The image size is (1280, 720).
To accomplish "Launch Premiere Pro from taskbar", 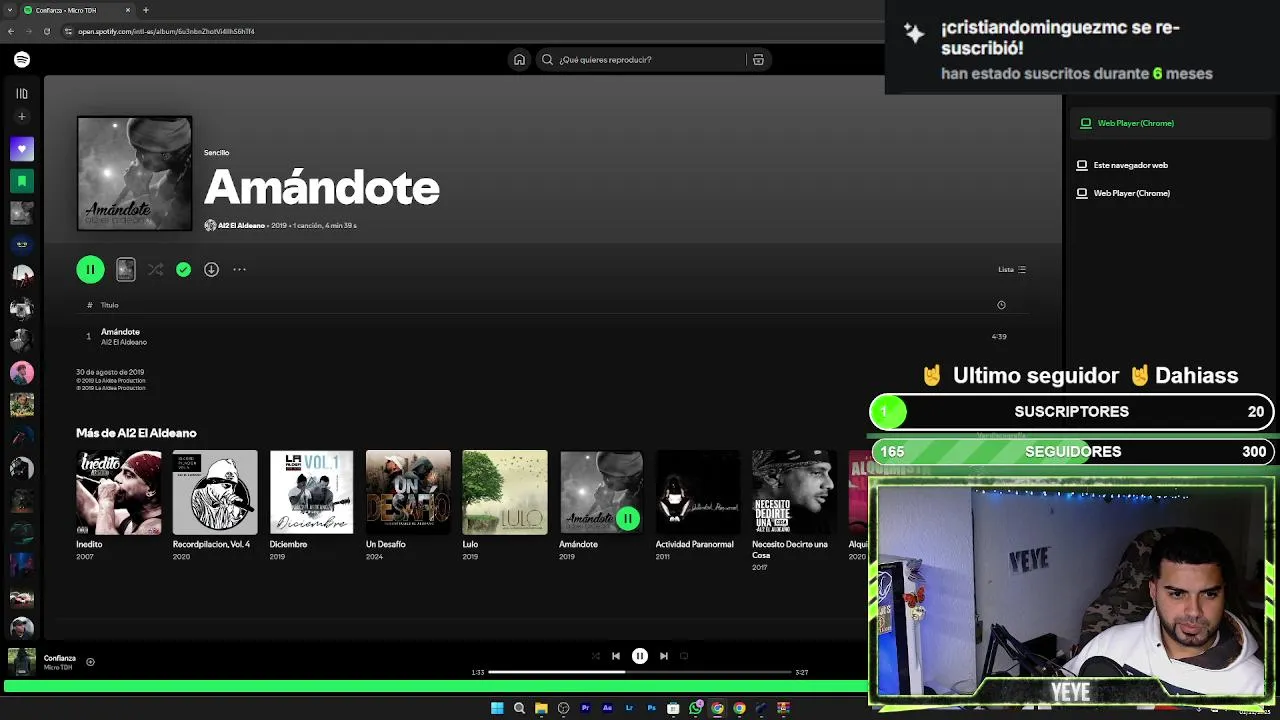I will pyautogui.click(x=585, y=708).
